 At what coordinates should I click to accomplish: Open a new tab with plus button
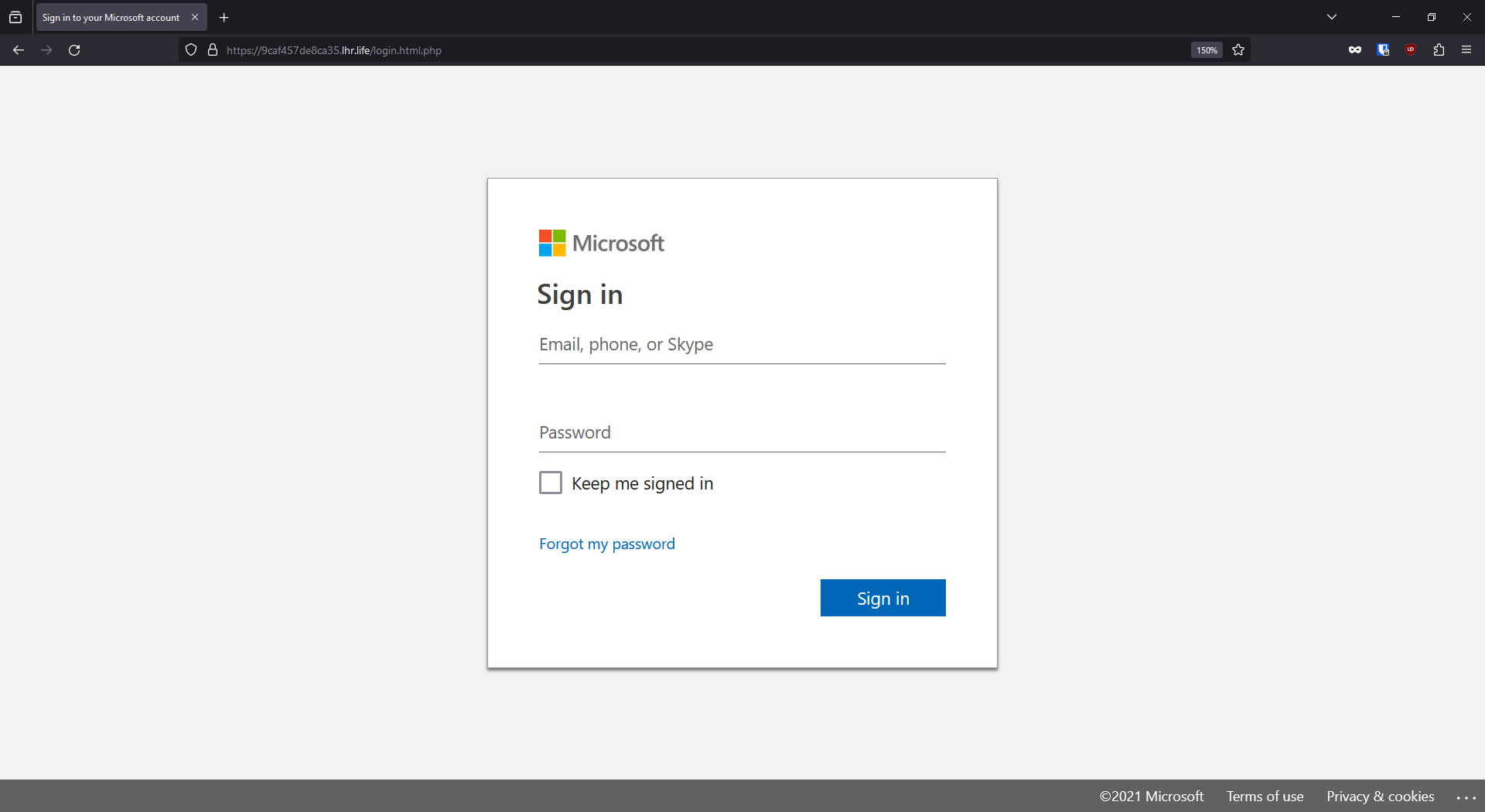(224, 18)
